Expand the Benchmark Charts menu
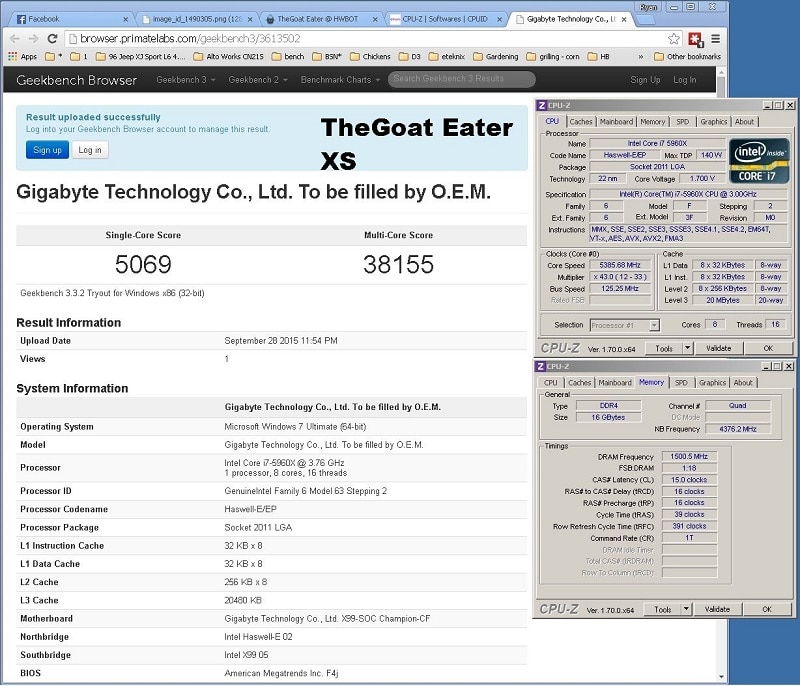This screenshot has height=686, width=800. coord(340,80)
